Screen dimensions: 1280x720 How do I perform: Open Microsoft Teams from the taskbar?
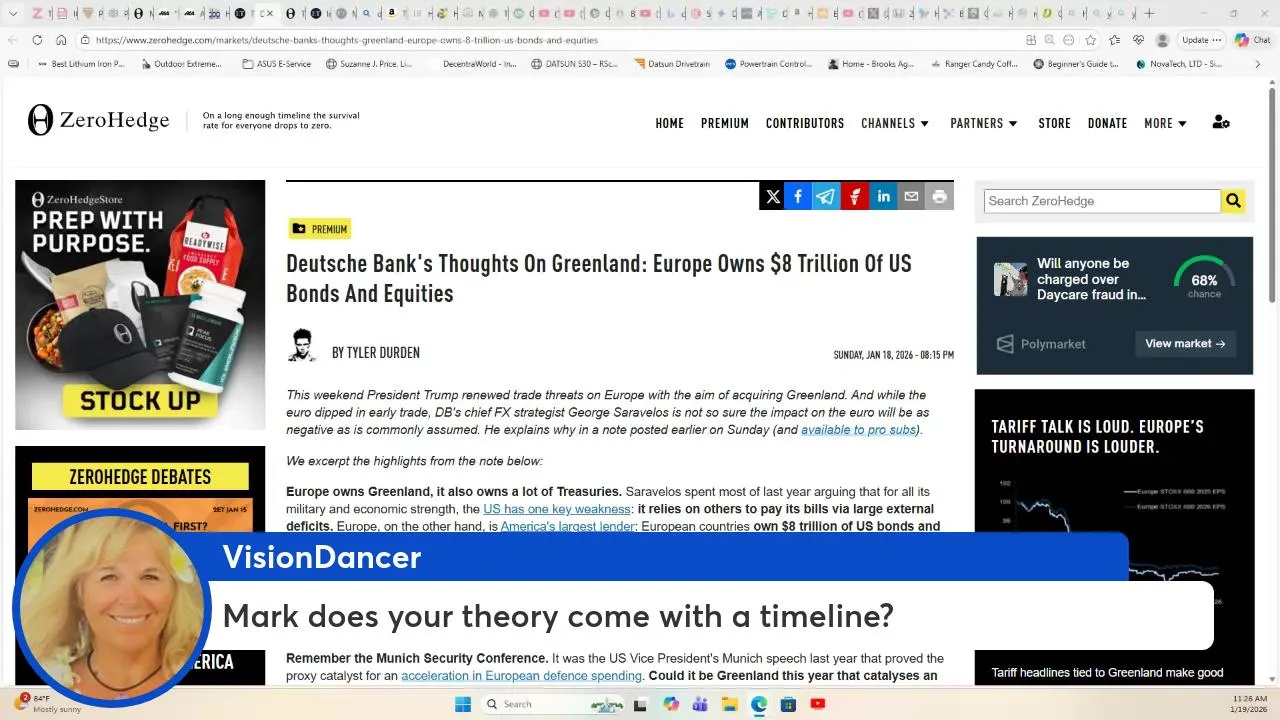click(x=700, y=704)
